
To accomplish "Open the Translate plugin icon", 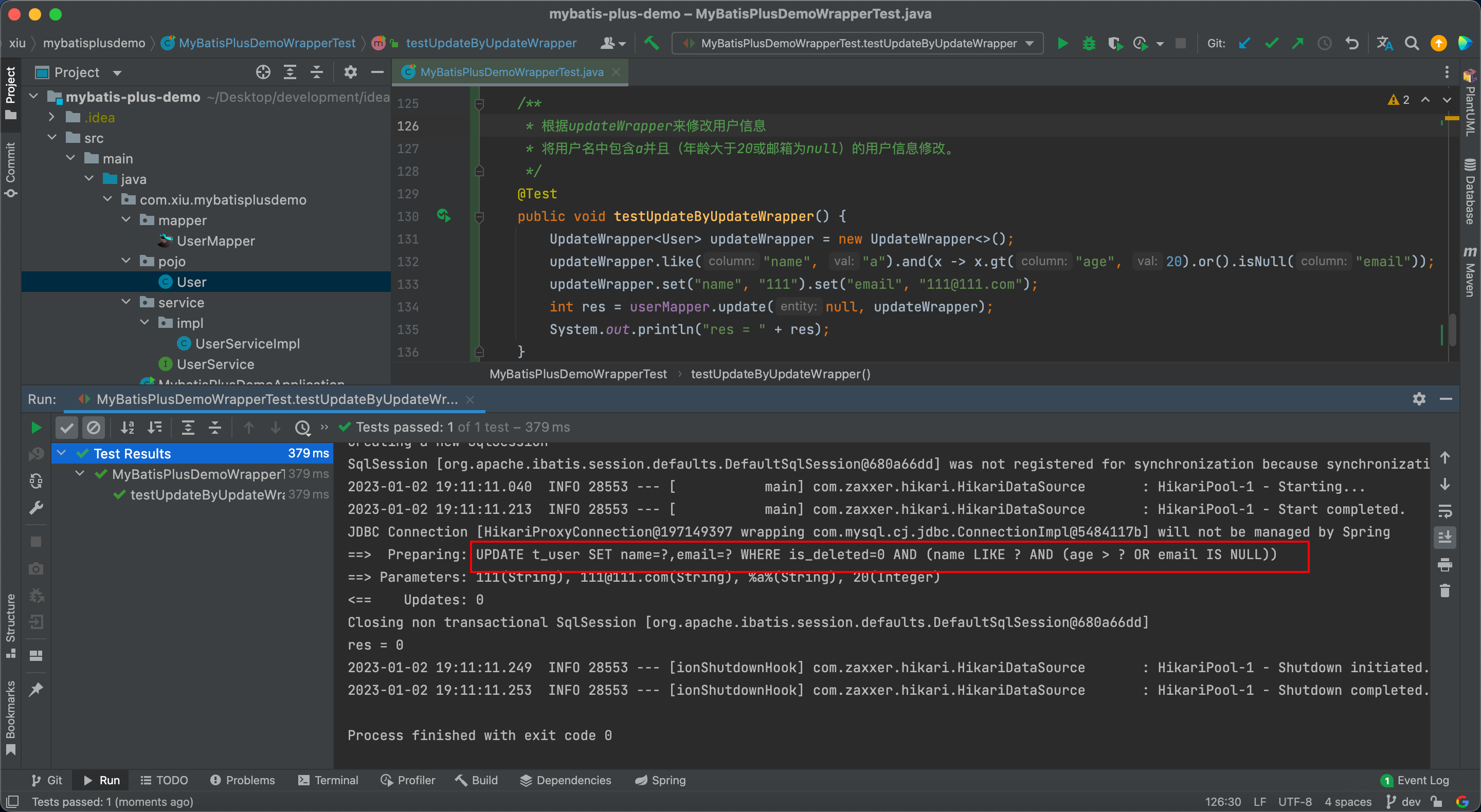I will 1384,43.
